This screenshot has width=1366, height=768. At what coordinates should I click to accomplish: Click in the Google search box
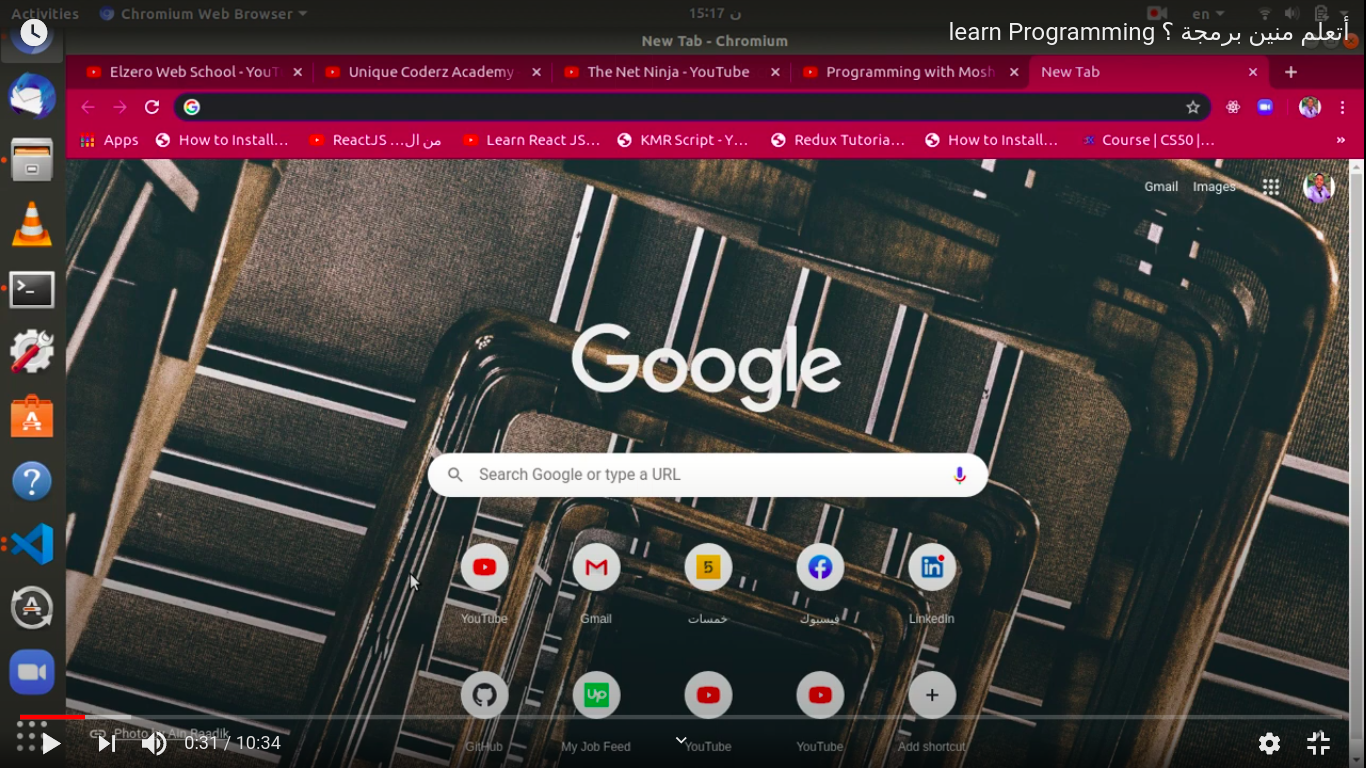pyautogui.click(x=700, y=475)
